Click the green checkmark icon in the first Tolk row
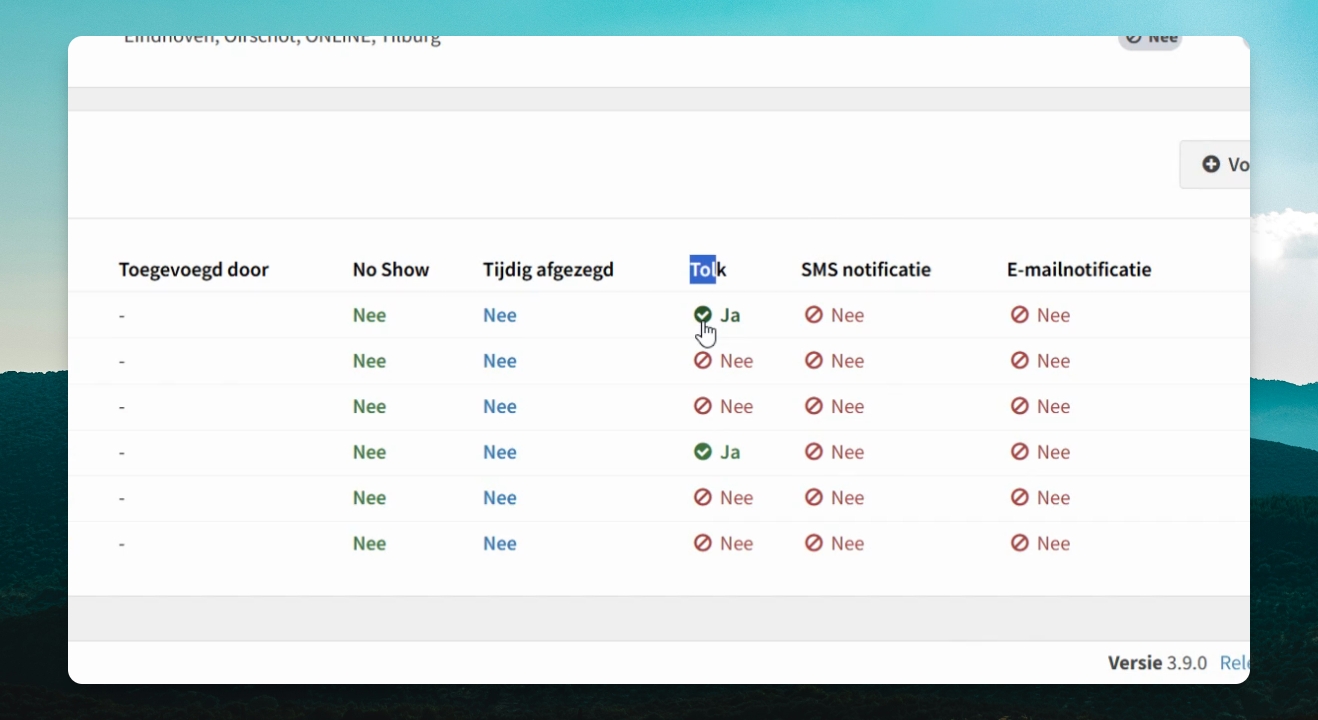The image size is (1318, 720). point(703,315)
